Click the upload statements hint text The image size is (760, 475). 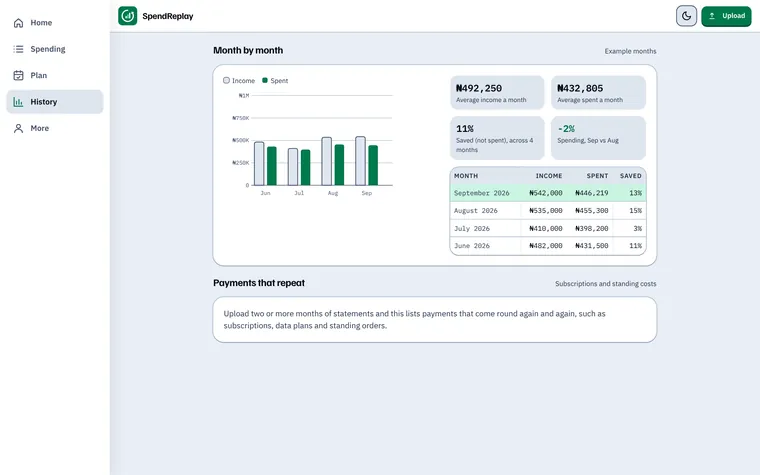[x=414, y=319]
